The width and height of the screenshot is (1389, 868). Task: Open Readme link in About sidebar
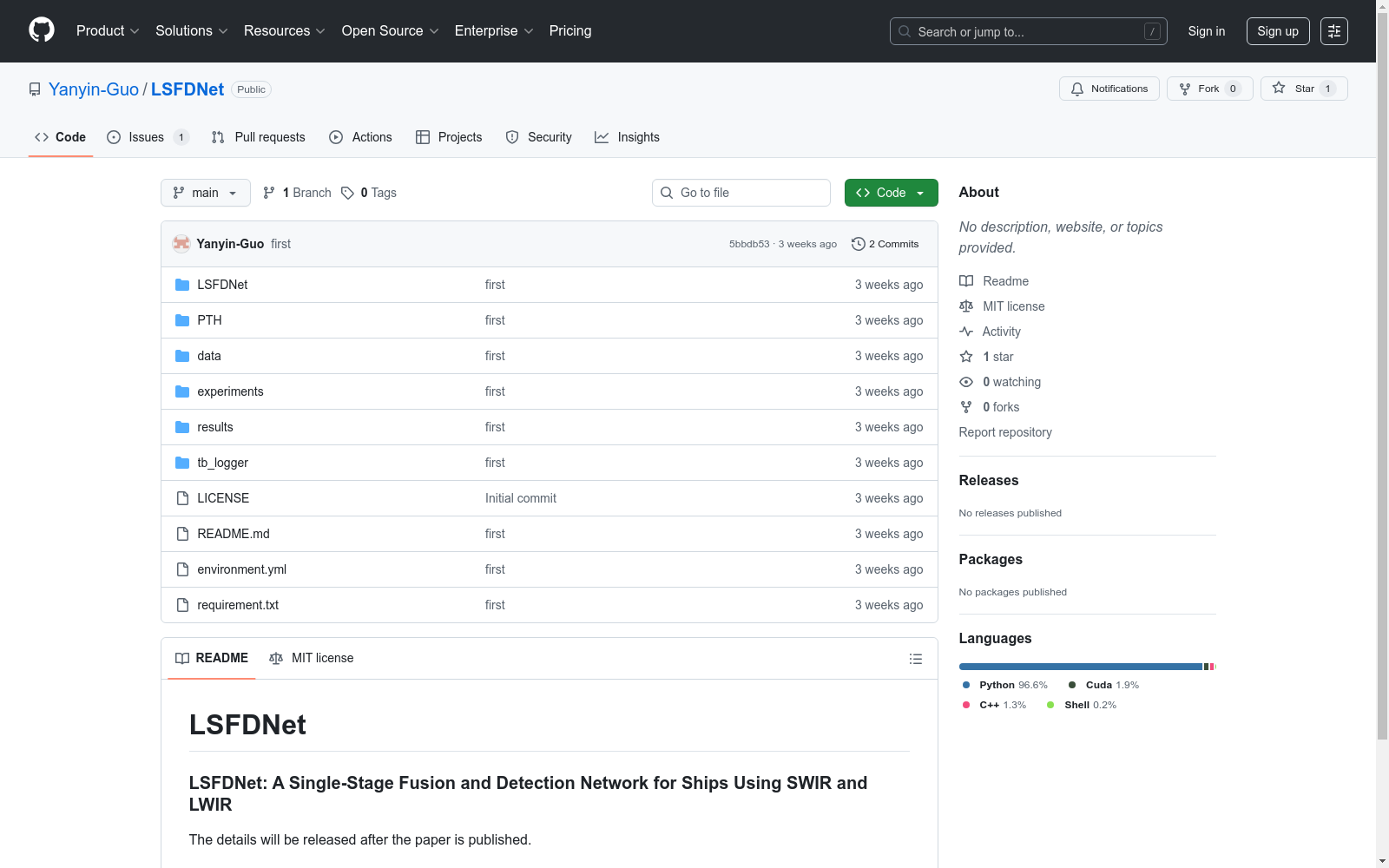coord(995,281)
